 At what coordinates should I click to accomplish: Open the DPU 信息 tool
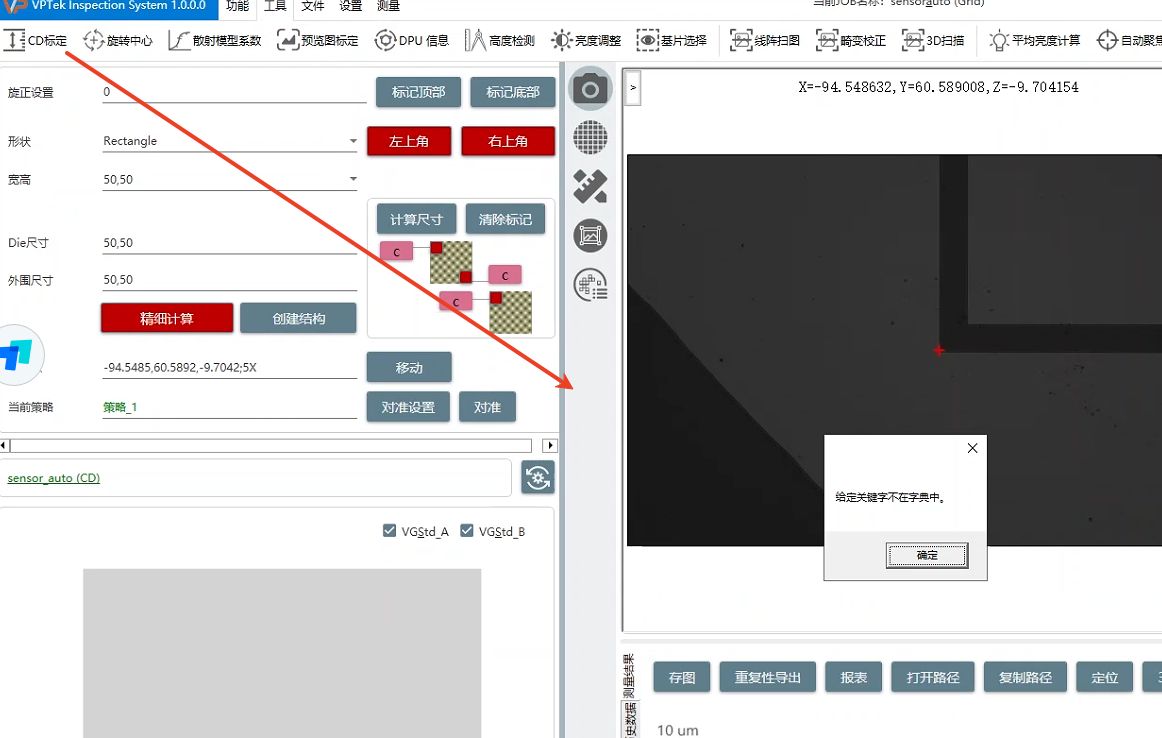(412, 41)
